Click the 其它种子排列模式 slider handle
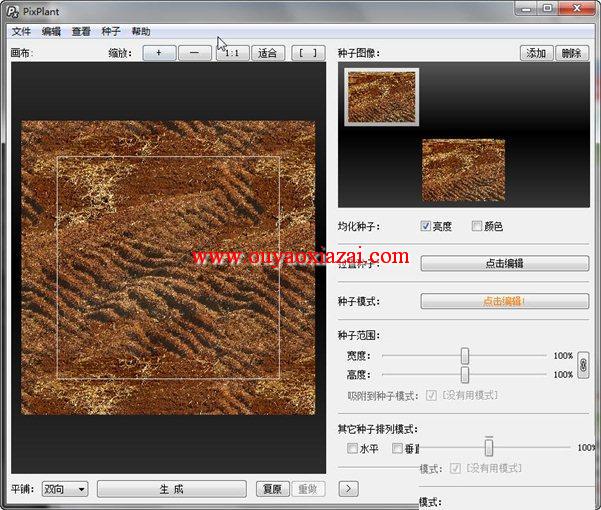This screenshot has height=510, width=601. coord(489,447)
